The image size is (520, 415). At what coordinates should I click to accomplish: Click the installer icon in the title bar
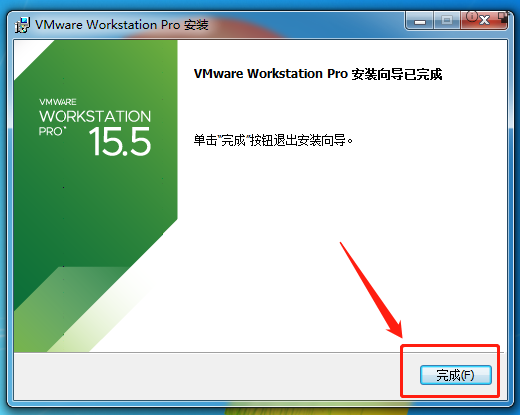coord(22,25)
